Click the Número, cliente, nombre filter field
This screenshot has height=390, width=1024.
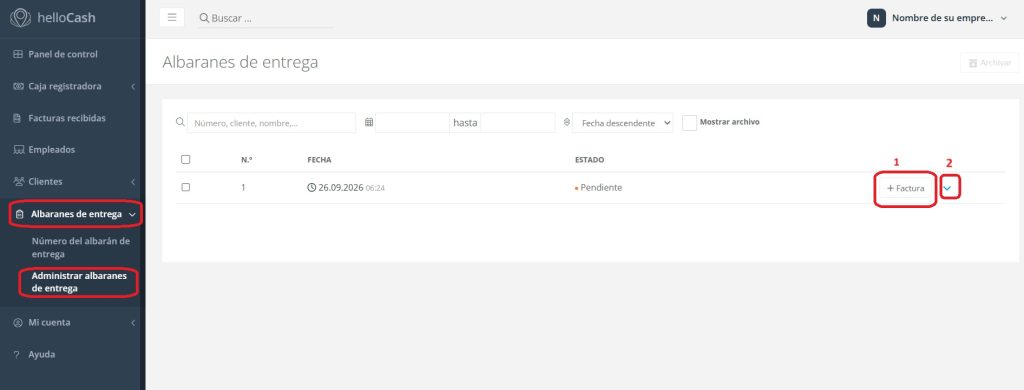pyautogui.click(x=272, y=123)
